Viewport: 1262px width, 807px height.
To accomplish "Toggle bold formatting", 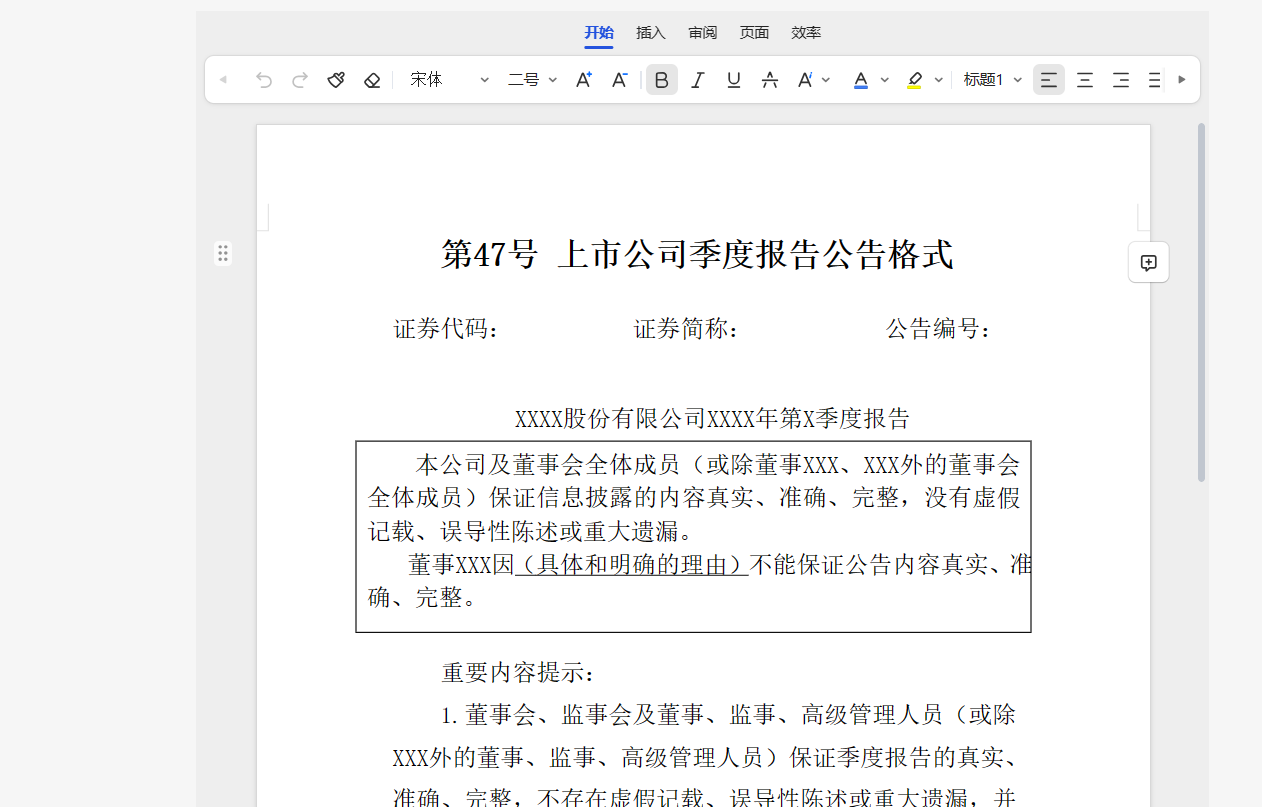I will 662,80.
